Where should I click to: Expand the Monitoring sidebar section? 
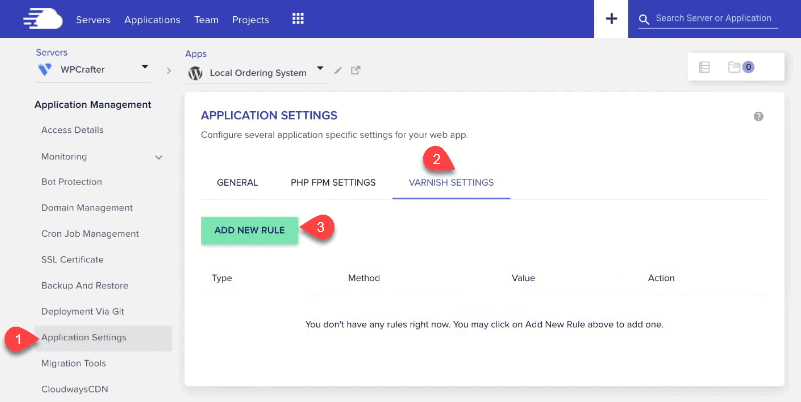(x=158, y=157)
